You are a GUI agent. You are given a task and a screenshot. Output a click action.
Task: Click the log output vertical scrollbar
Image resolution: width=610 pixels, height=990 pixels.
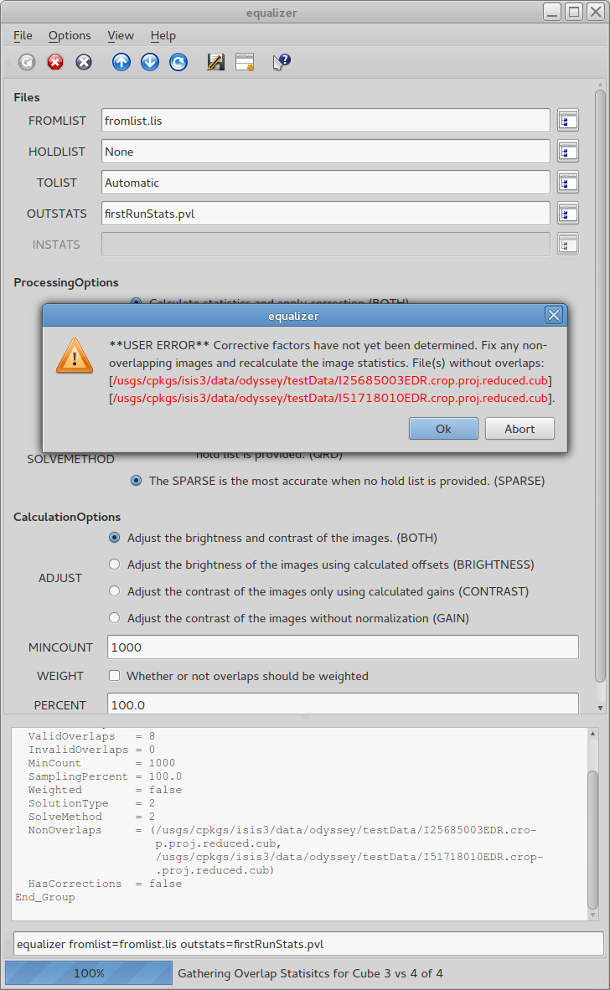tap(593, 820)
